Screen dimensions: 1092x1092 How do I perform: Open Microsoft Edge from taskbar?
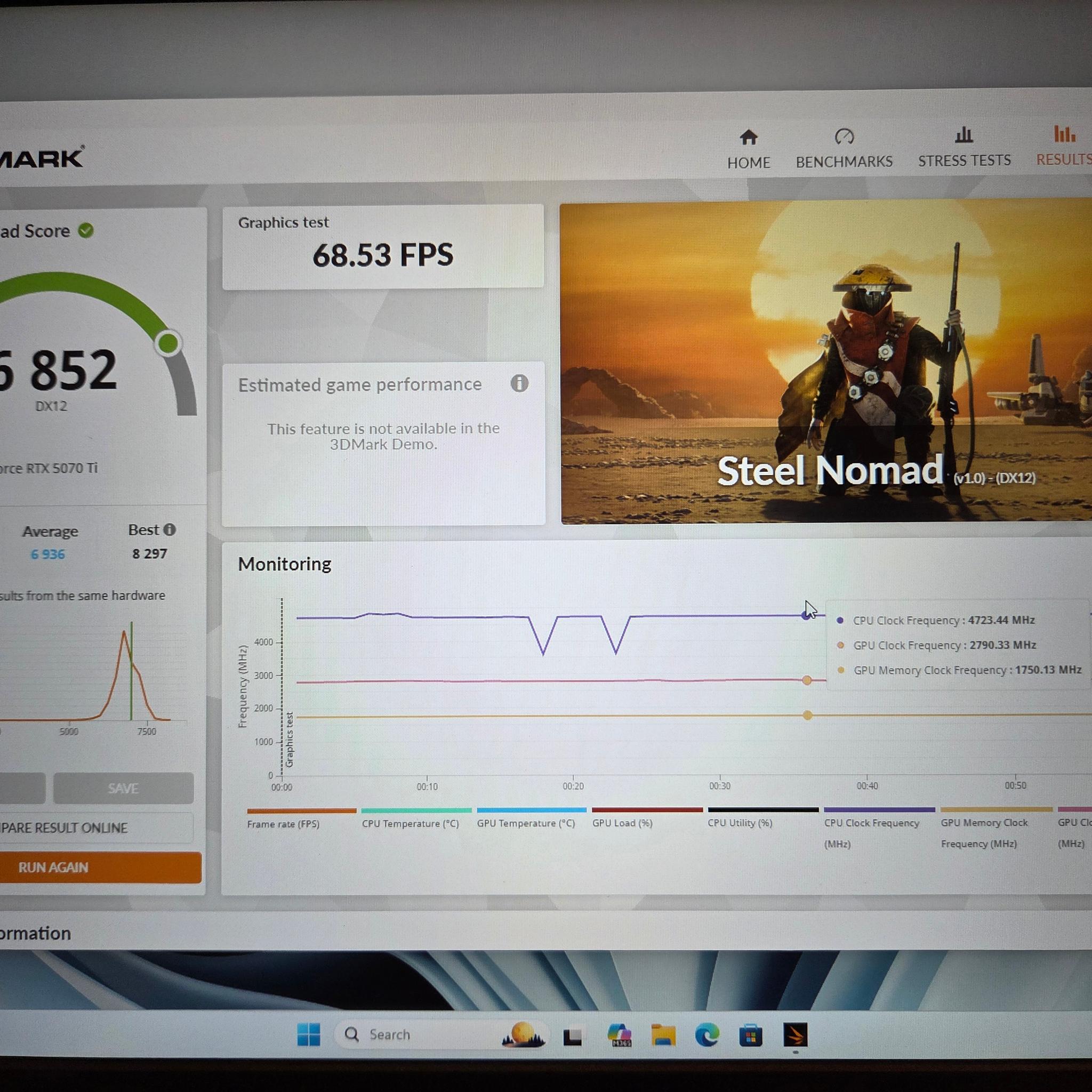707,1035
